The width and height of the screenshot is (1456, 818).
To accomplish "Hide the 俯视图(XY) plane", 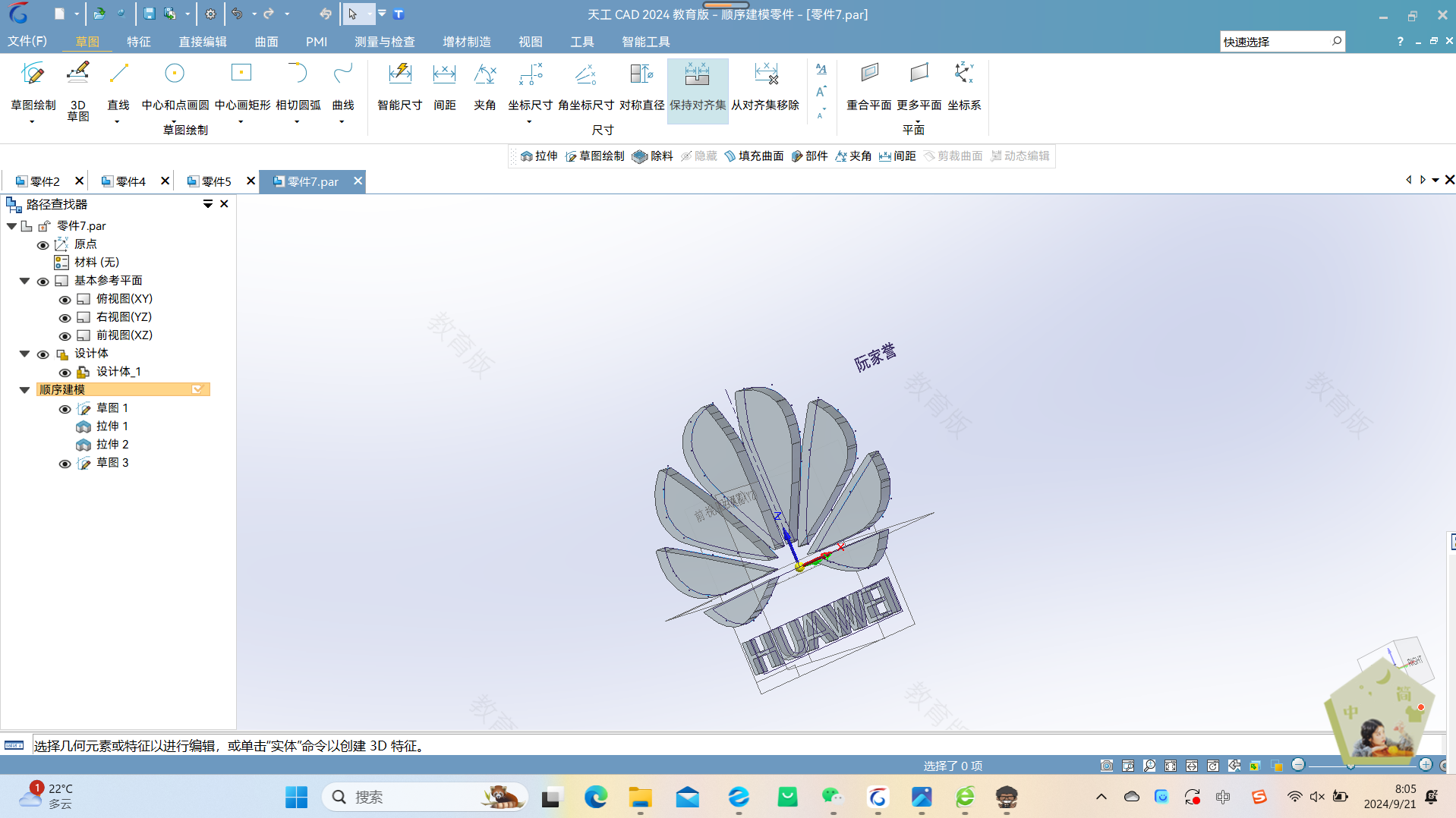I will [65, 300].
